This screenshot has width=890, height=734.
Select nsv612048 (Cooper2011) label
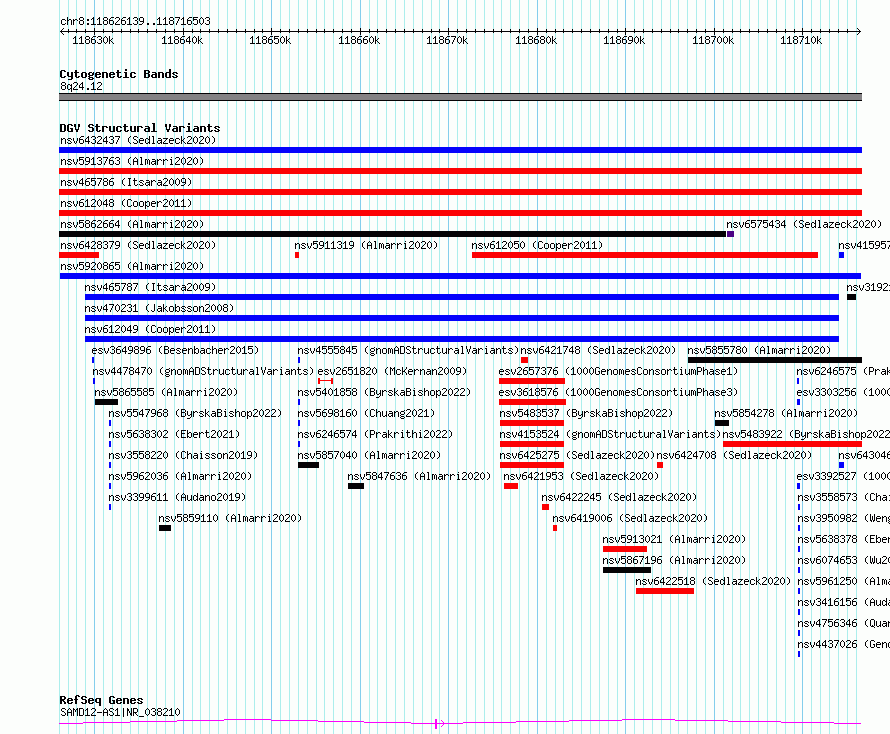click(126, 203)
